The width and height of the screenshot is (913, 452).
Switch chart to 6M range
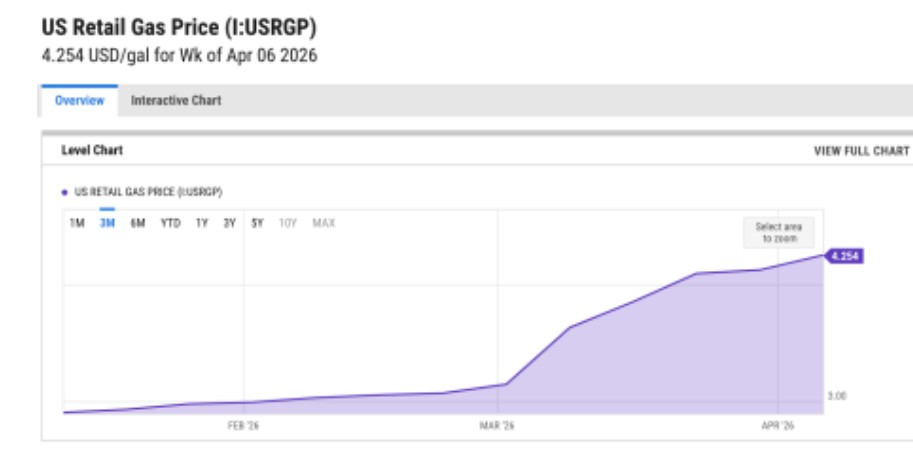[x=138, y=223]
